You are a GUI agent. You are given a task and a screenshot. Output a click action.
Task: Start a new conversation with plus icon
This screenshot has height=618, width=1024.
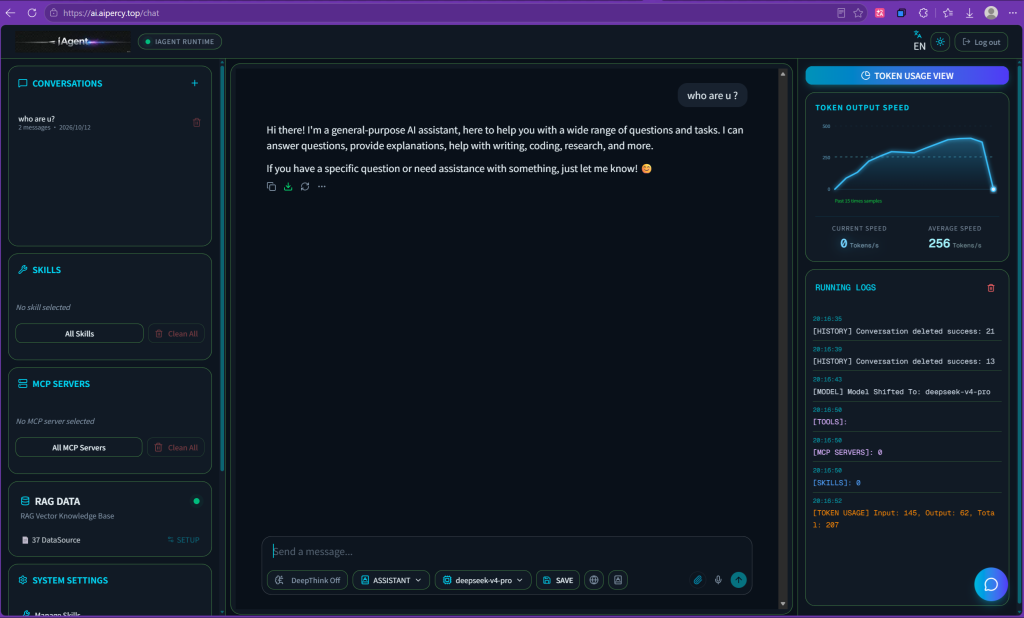195,83
